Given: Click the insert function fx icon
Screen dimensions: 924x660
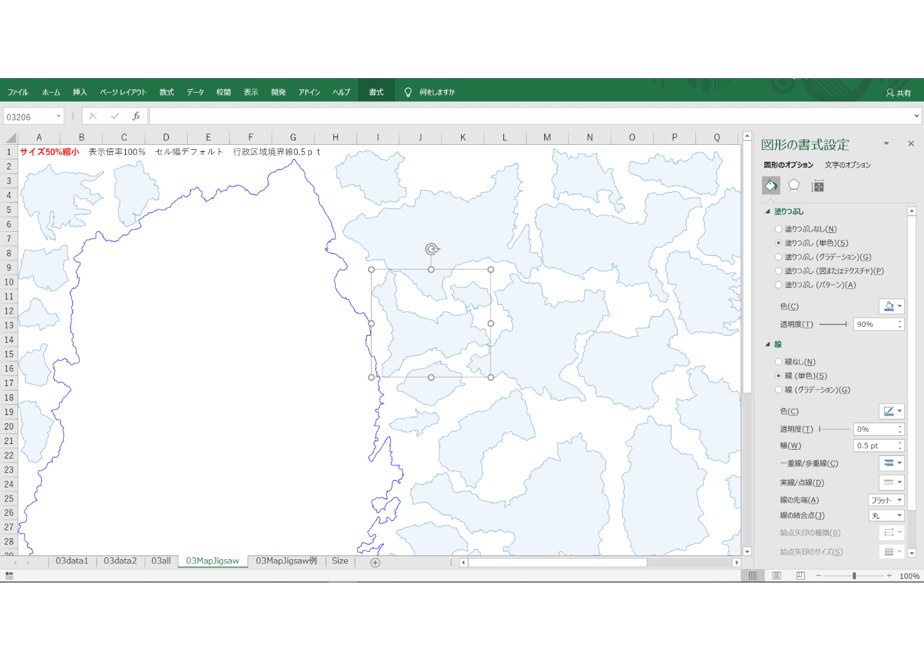Looking at the screenshot, I should coord(136,116).
